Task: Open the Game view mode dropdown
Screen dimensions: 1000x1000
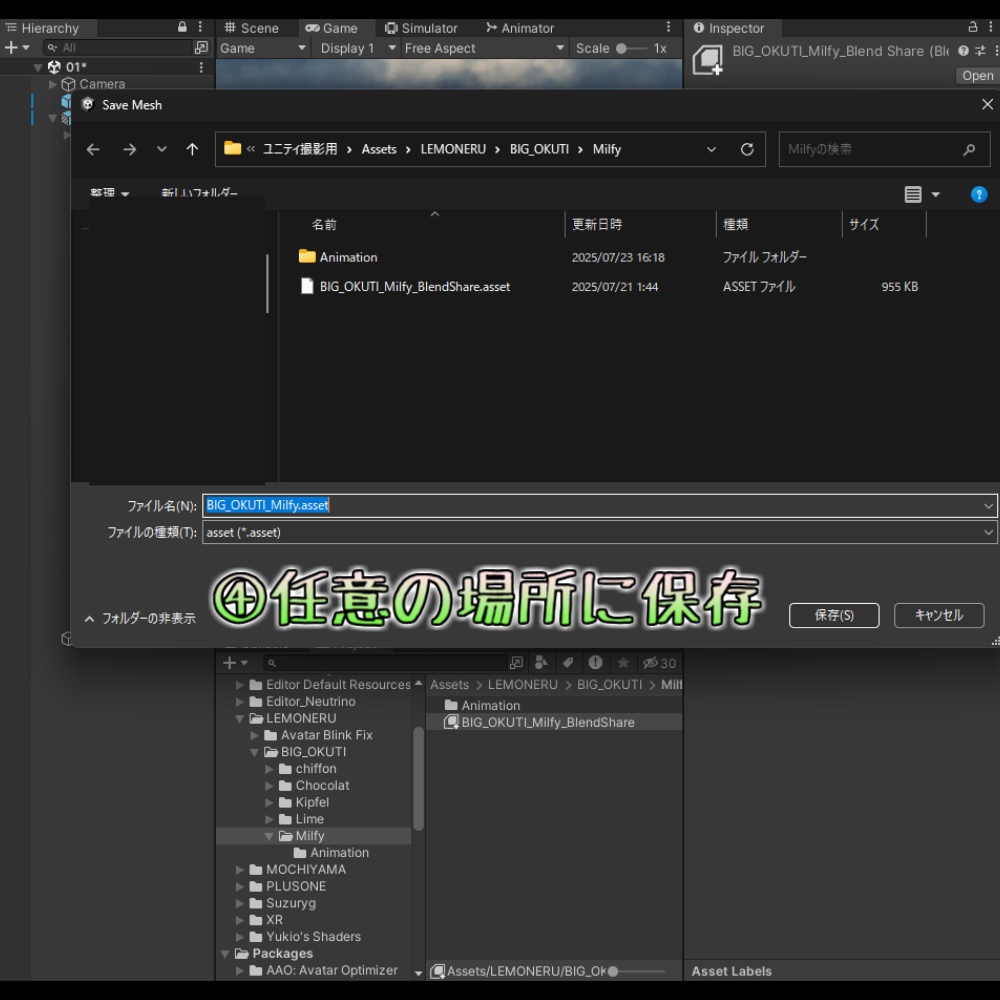Action: pyautogui.click(x=262, y=48)
